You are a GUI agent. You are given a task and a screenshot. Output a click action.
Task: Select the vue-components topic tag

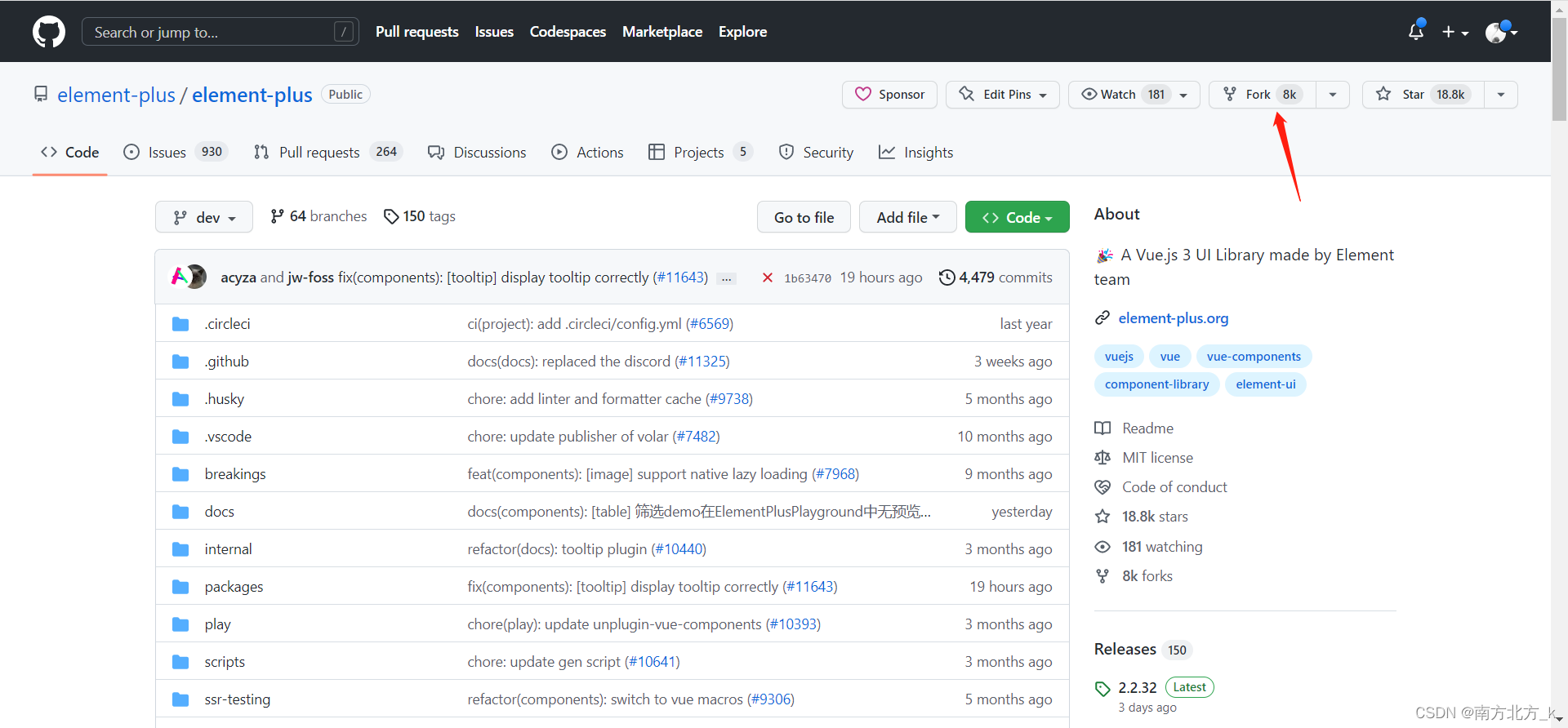[1254, 357]
